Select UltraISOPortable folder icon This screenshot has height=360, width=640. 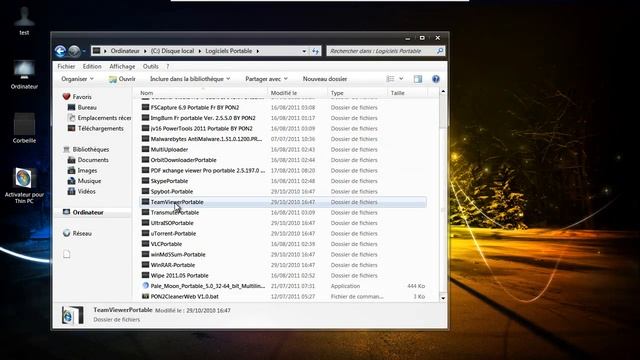coord(145,223)
